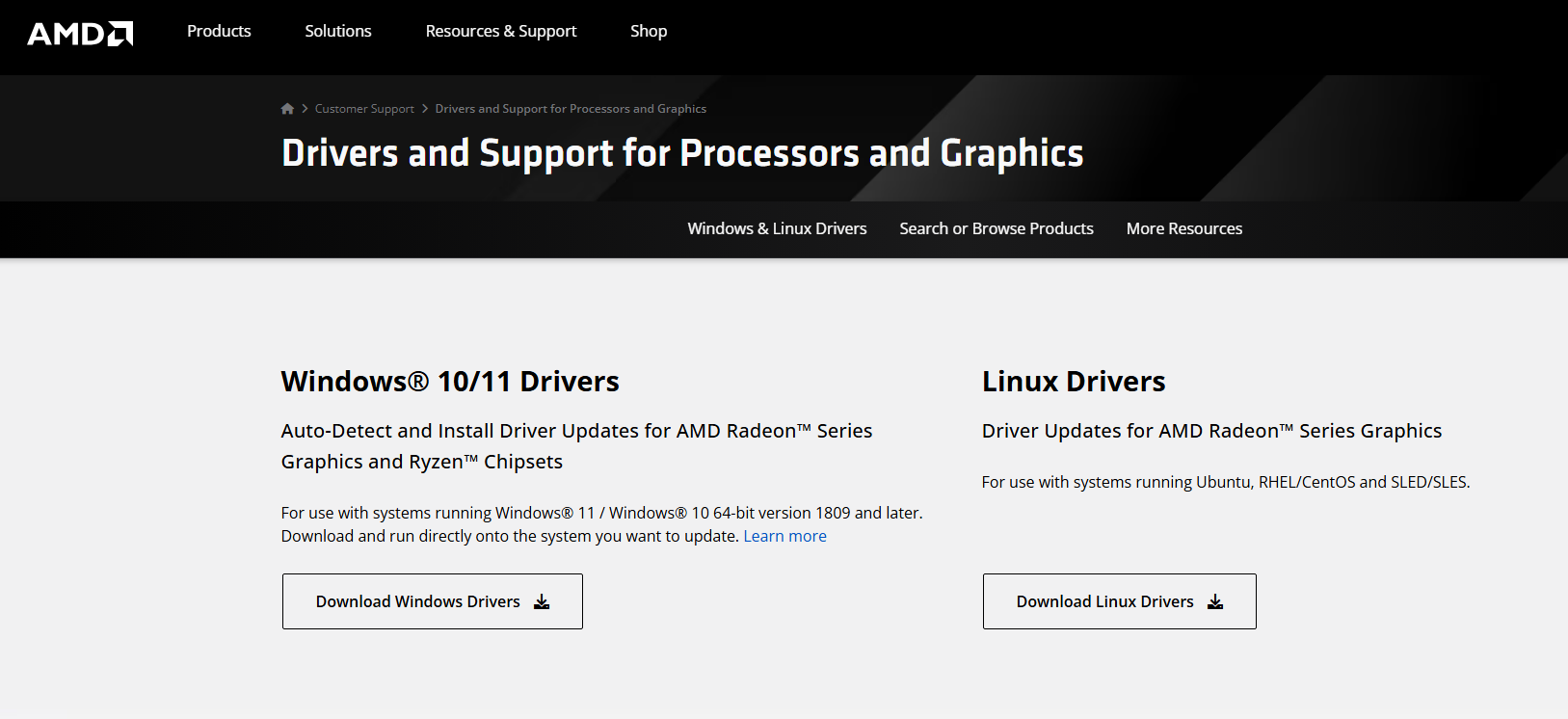Open the Shop menu item

click(649, 31)
